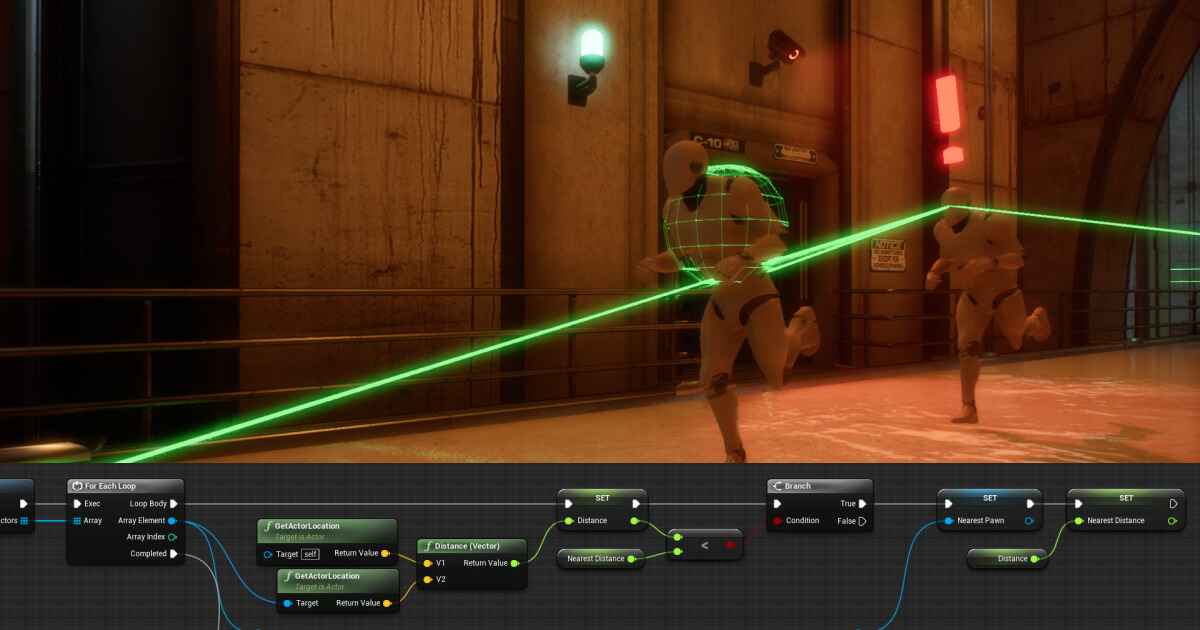Screen dimensions: 1200x630
Task: Click the red Condition pin on Branch
Action: 777,521
